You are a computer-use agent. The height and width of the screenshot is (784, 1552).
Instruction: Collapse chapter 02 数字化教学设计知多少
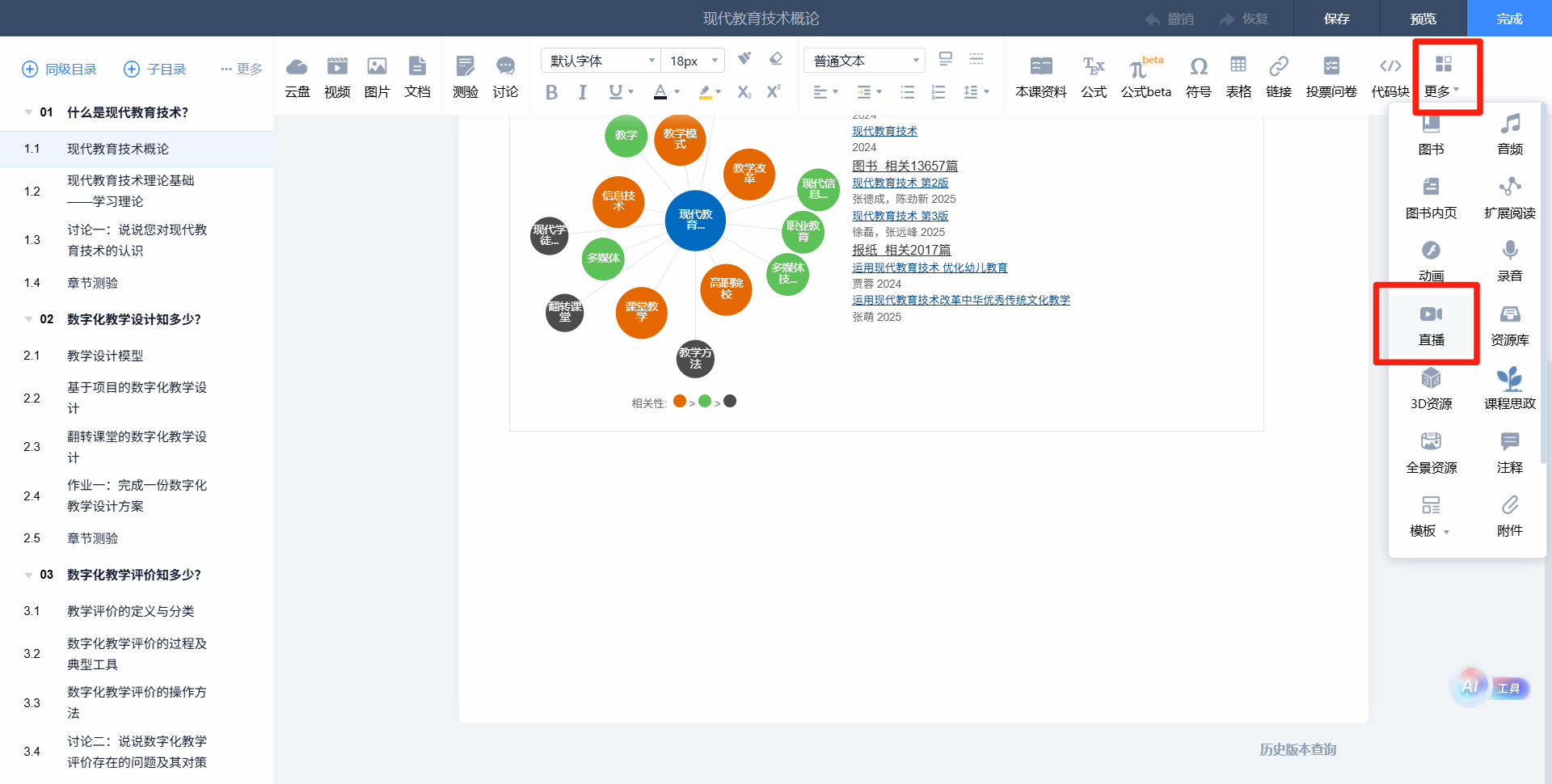[x=29, y=319]
